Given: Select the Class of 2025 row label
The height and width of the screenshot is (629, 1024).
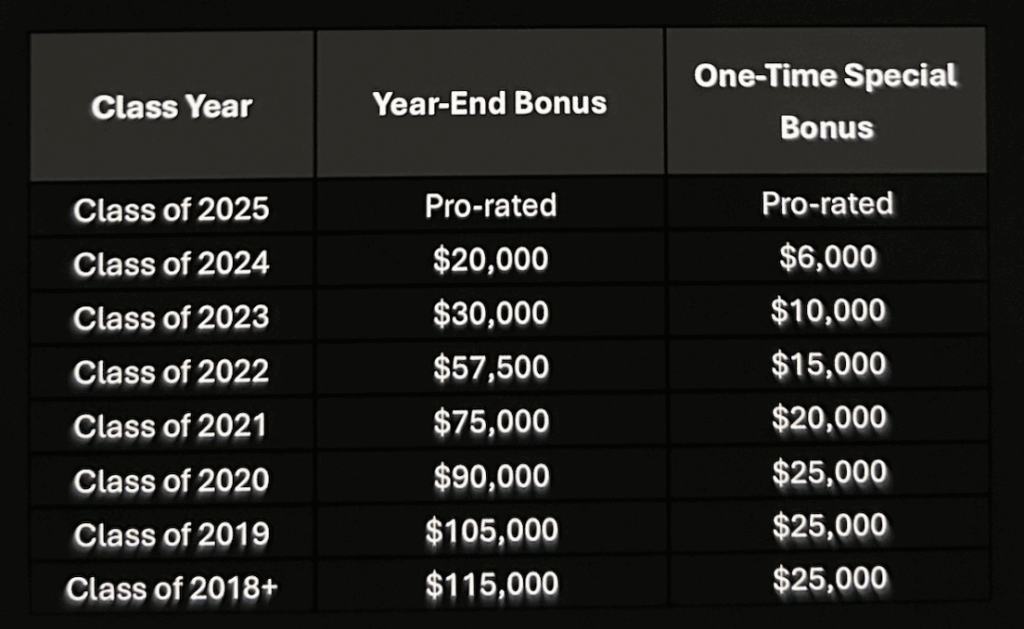Looking at the screenshot, I should coord(171,210).
